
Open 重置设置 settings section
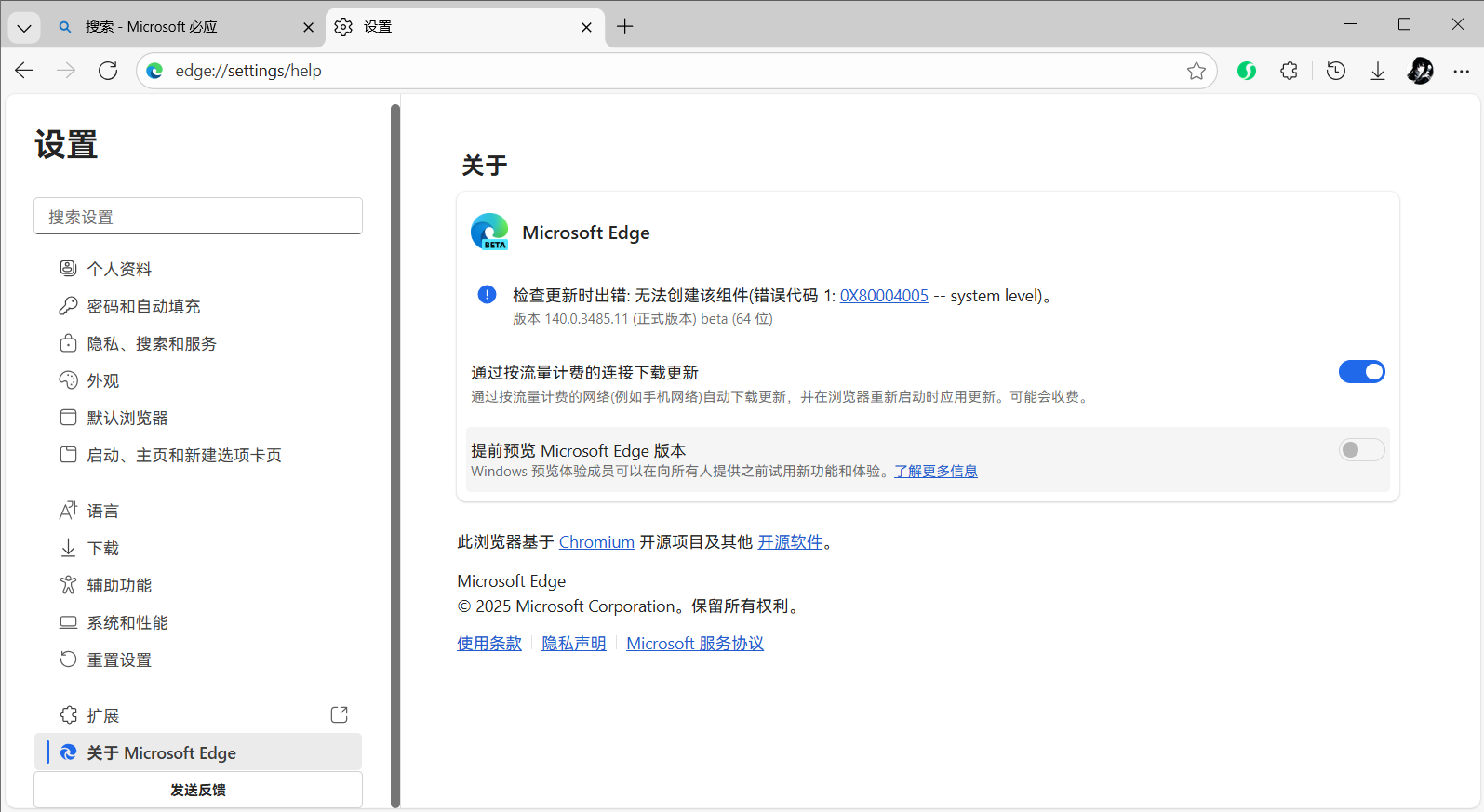click(198, 659)
